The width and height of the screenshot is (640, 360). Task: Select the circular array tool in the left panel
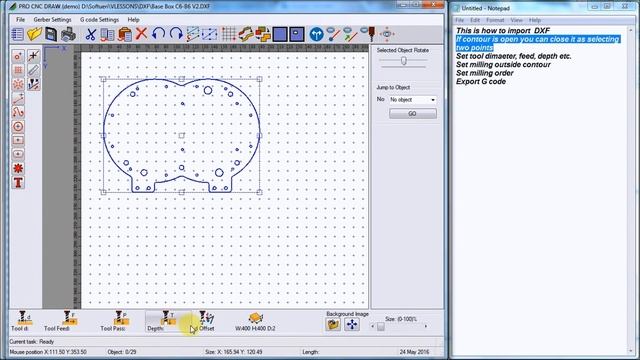coord(18,84)
